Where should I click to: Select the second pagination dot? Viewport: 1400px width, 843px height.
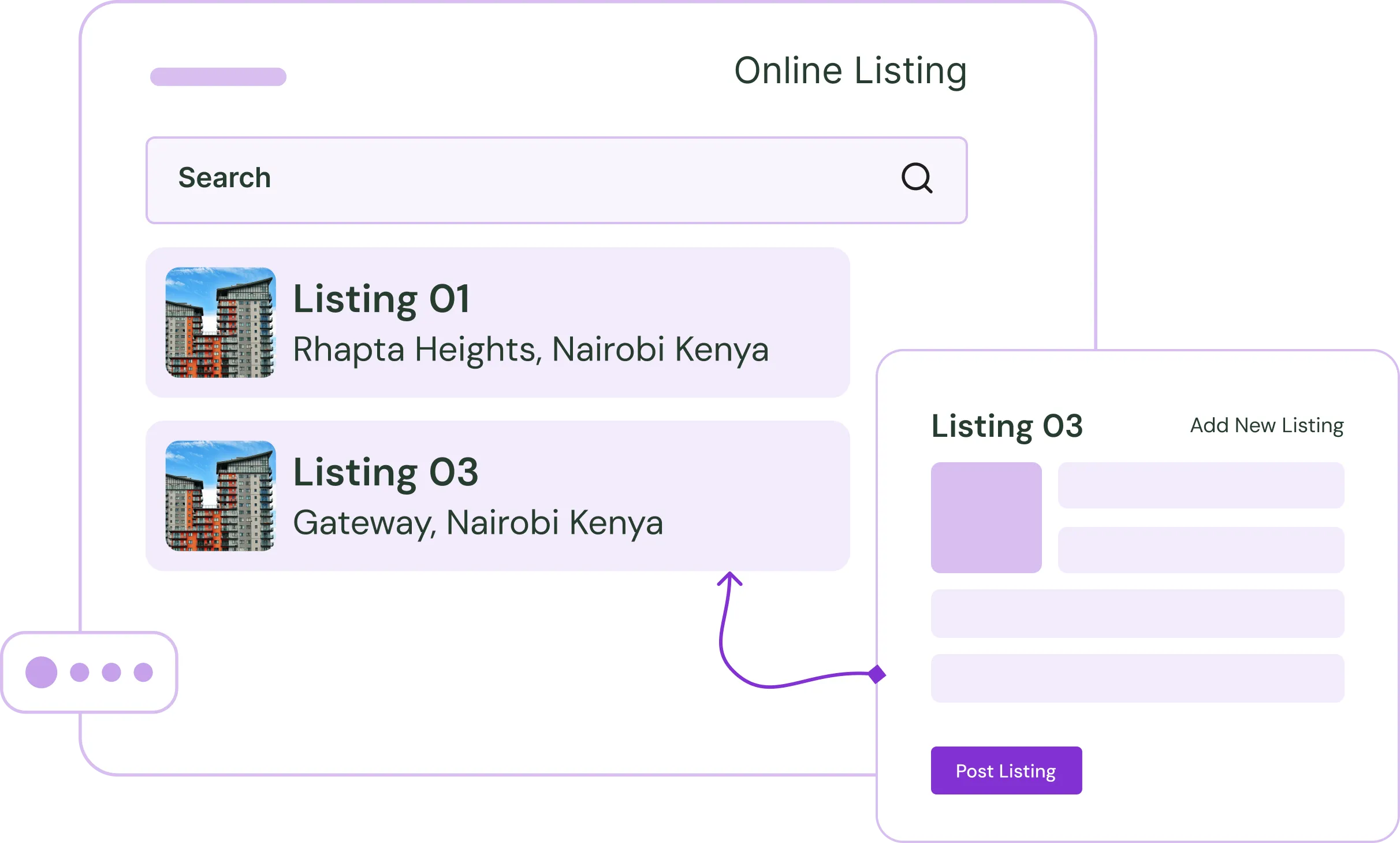click(x=80, y=672)
